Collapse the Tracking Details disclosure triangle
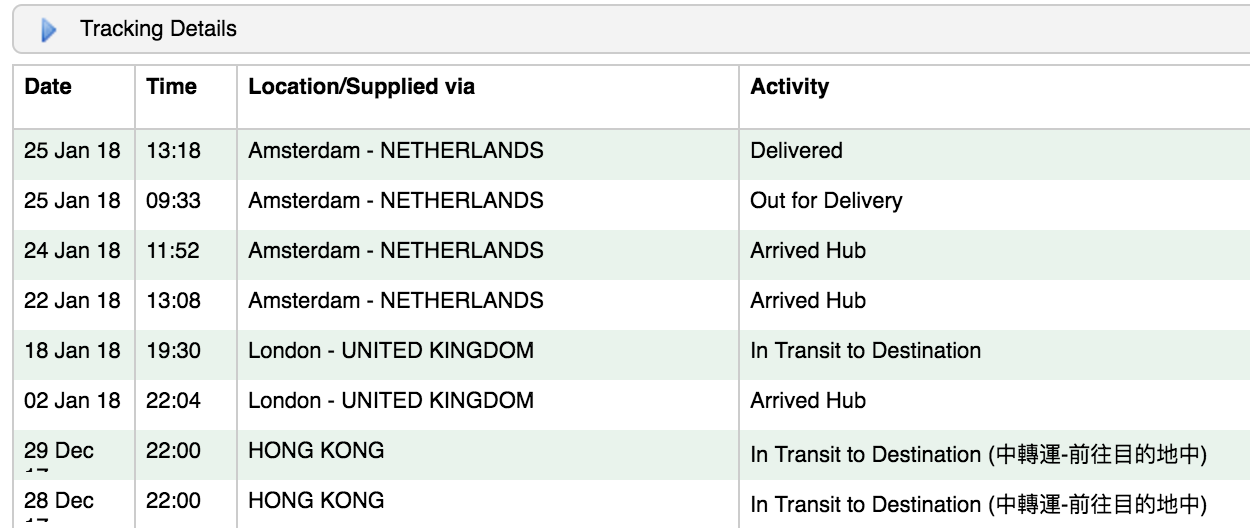 click(x=49, y=31)
